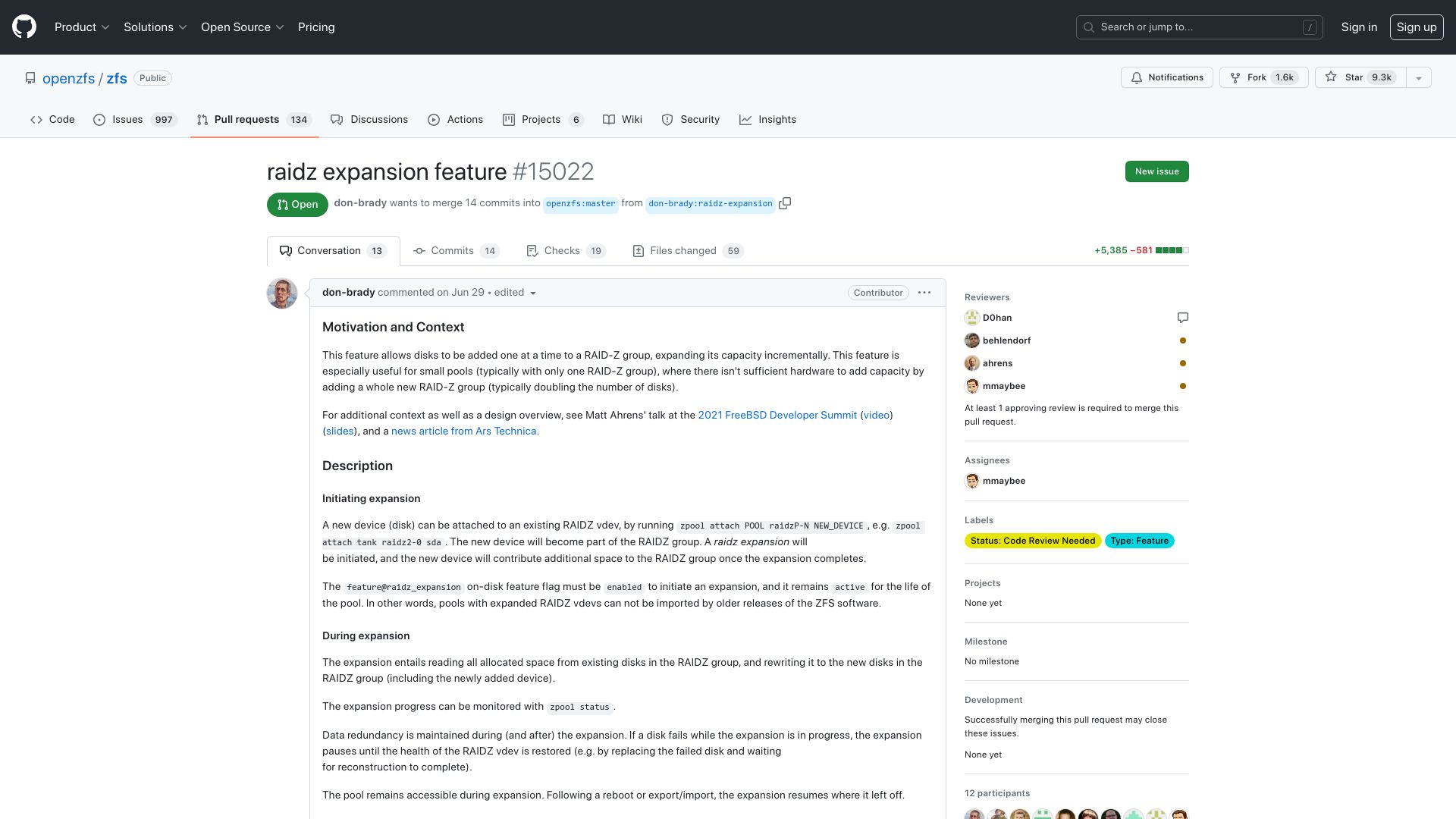Screen dimensions: 1456x819
Task: Click the Sign in link
Action: coord(1359,27)
